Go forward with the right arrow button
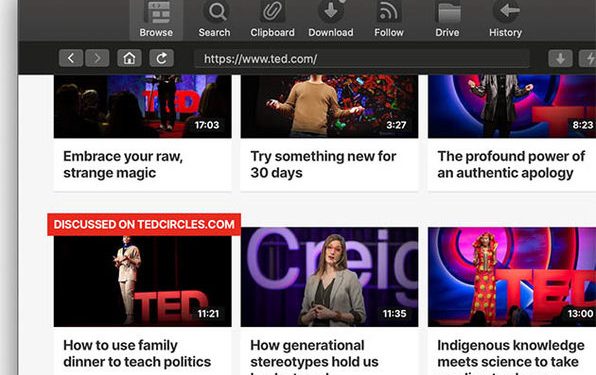Image resolution: width=596 pixels, height=375 pixels. click(x=97, y=58)
